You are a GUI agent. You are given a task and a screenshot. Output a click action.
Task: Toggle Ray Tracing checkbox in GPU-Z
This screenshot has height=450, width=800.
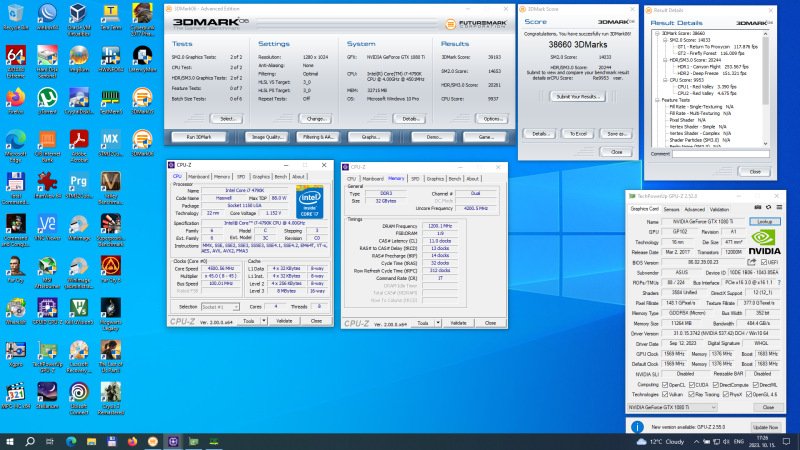coord(692,394)
